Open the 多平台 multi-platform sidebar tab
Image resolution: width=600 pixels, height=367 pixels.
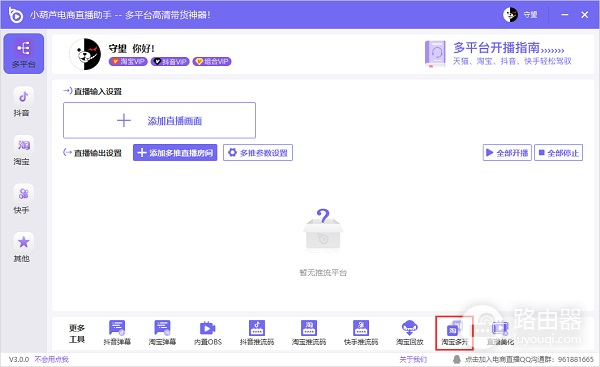(23, 54)
